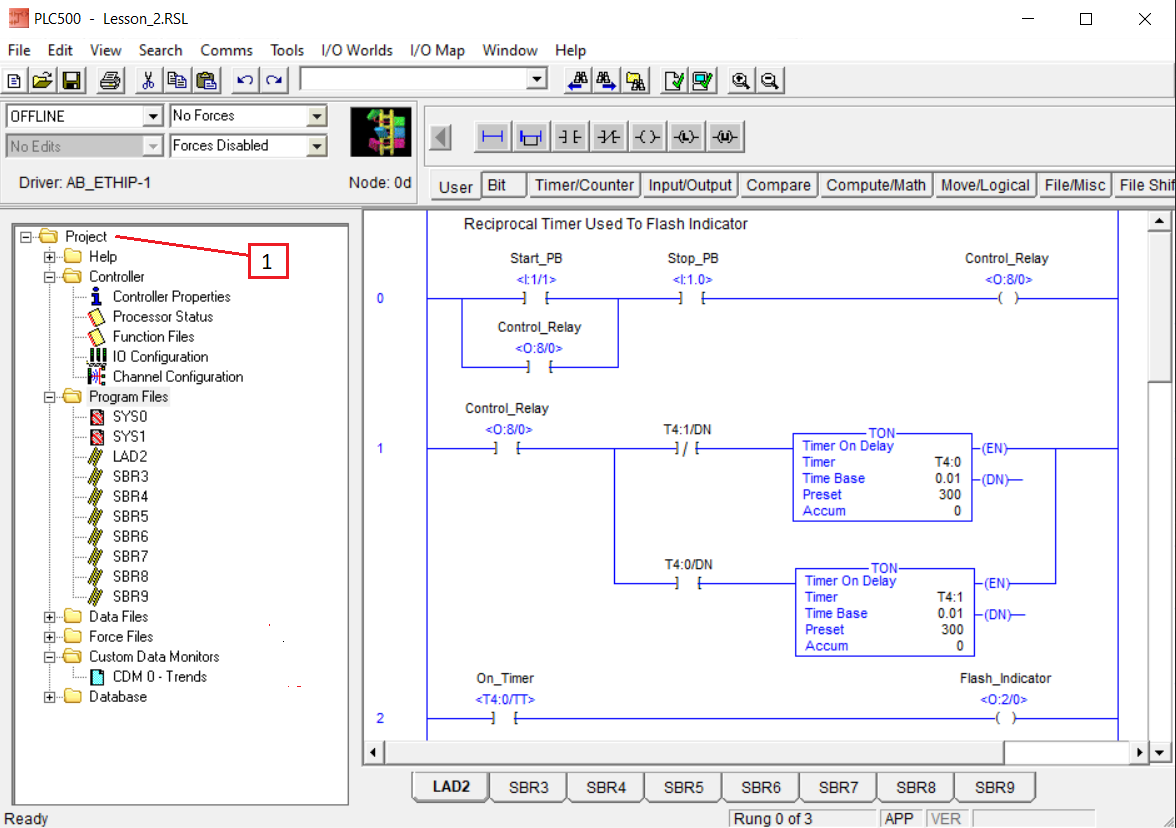Expand the Database folder

[x=50, y=697]
